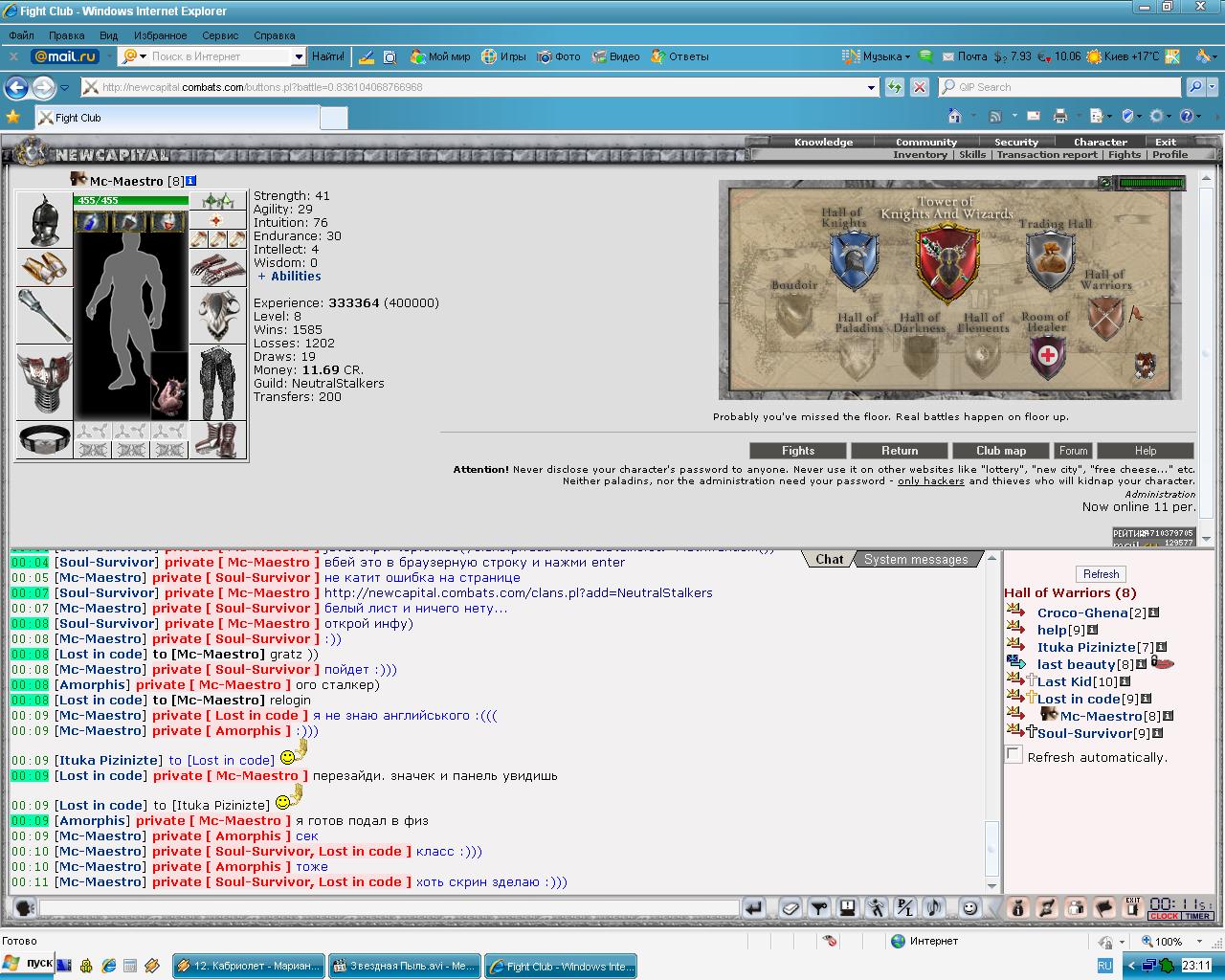Click the Fights button below the map

[x=798, y=451]
